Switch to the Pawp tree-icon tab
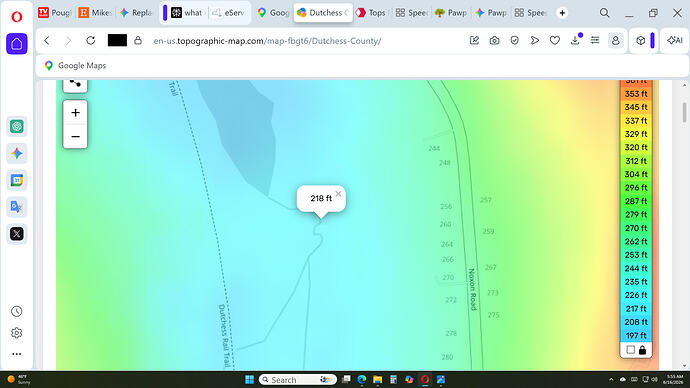Screen dimensions: 690x388 (451, 13)
